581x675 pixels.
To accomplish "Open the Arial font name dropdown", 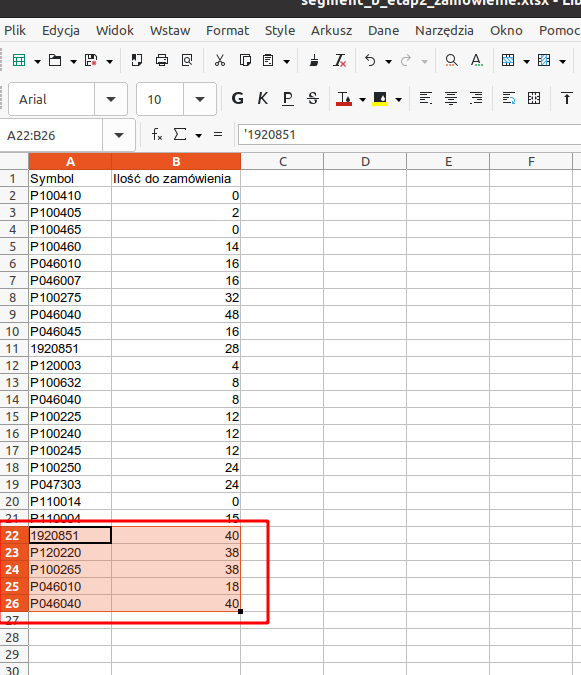I will coord(111,99).
